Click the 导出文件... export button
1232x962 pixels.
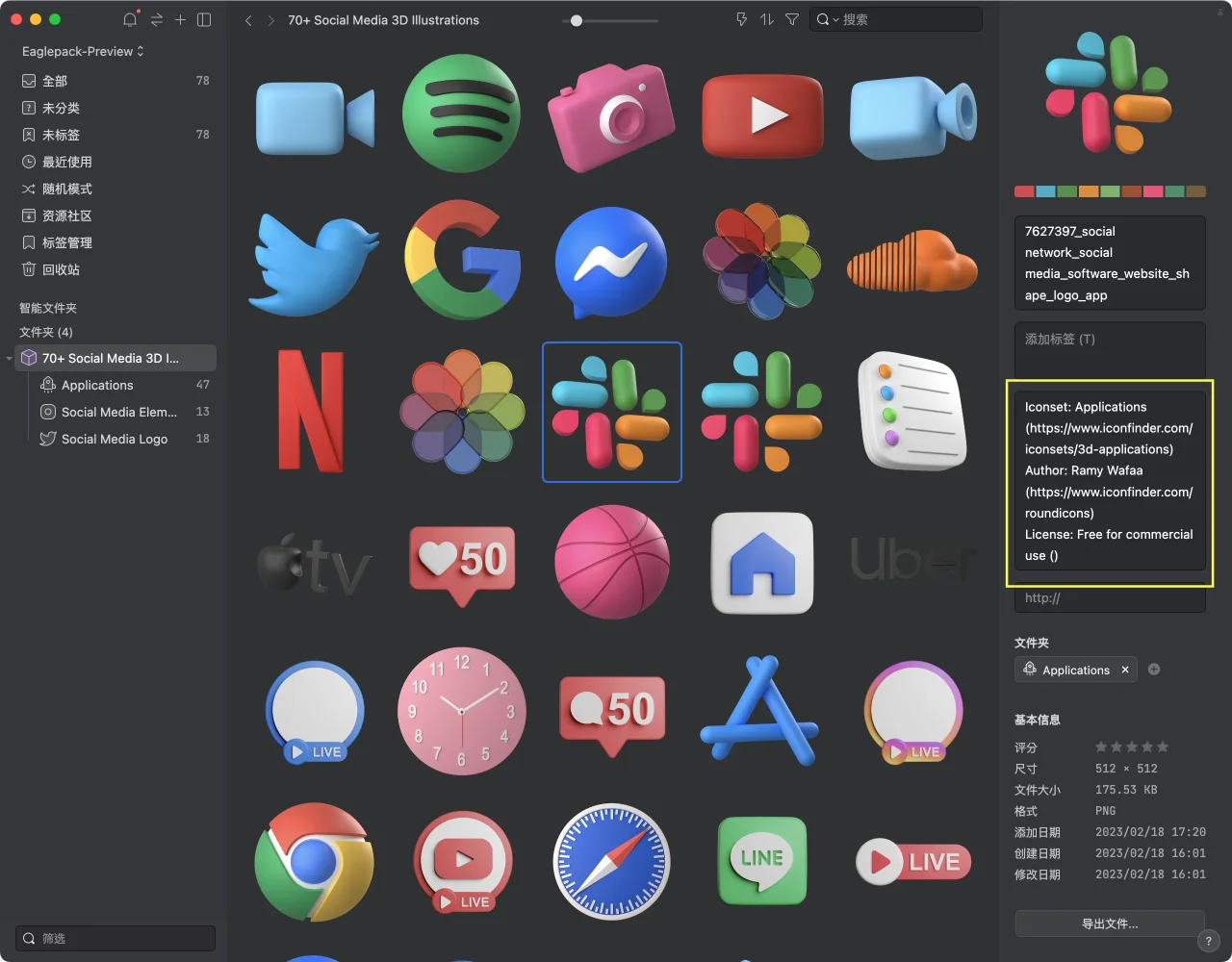[1110, 924]
